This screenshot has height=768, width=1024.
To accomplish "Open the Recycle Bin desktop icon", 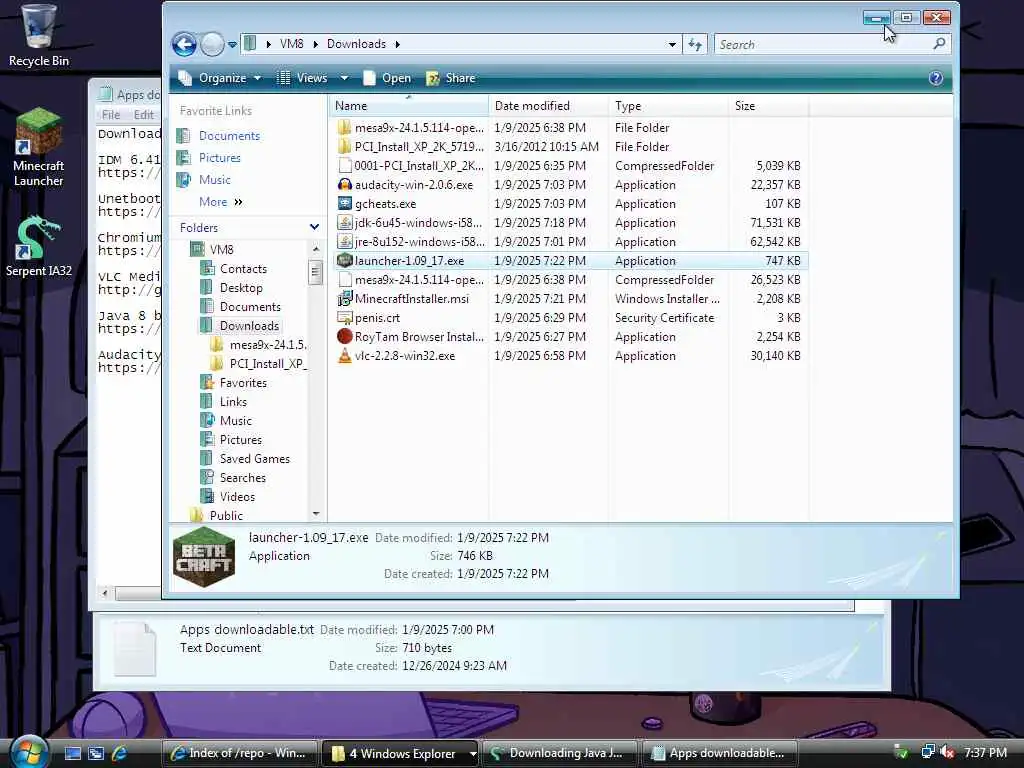I will click(x=38, y=36).
